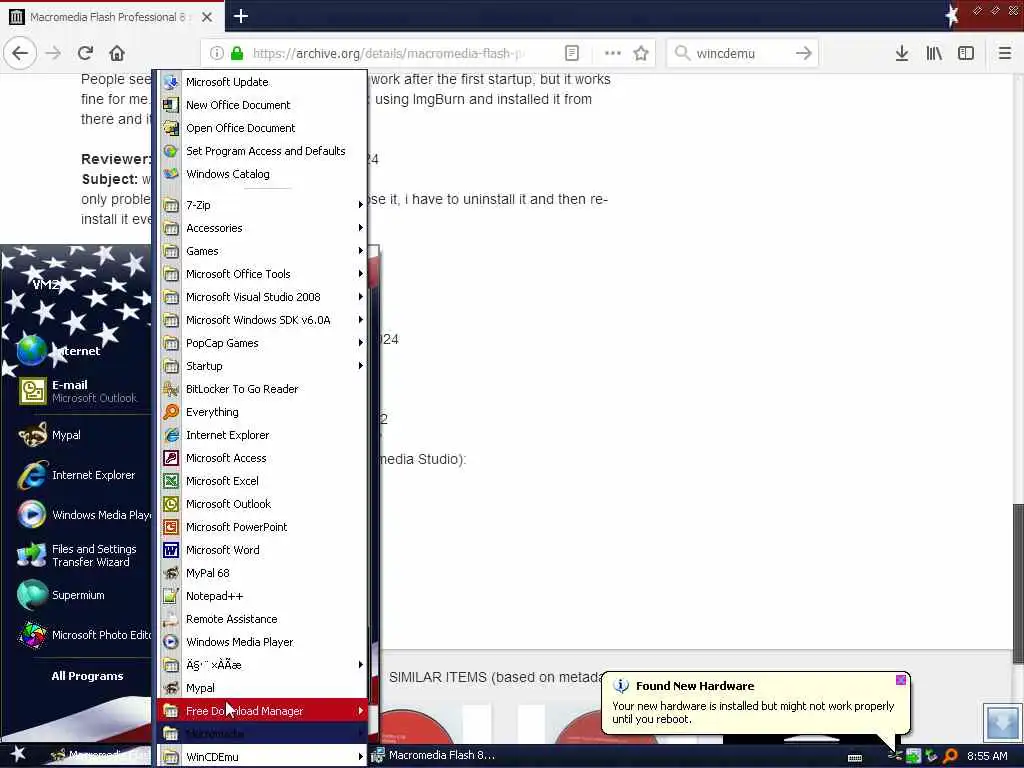Show site information icon in the address bar
1024x768 pixels.
pyautogui.click(x=217, y=53)
